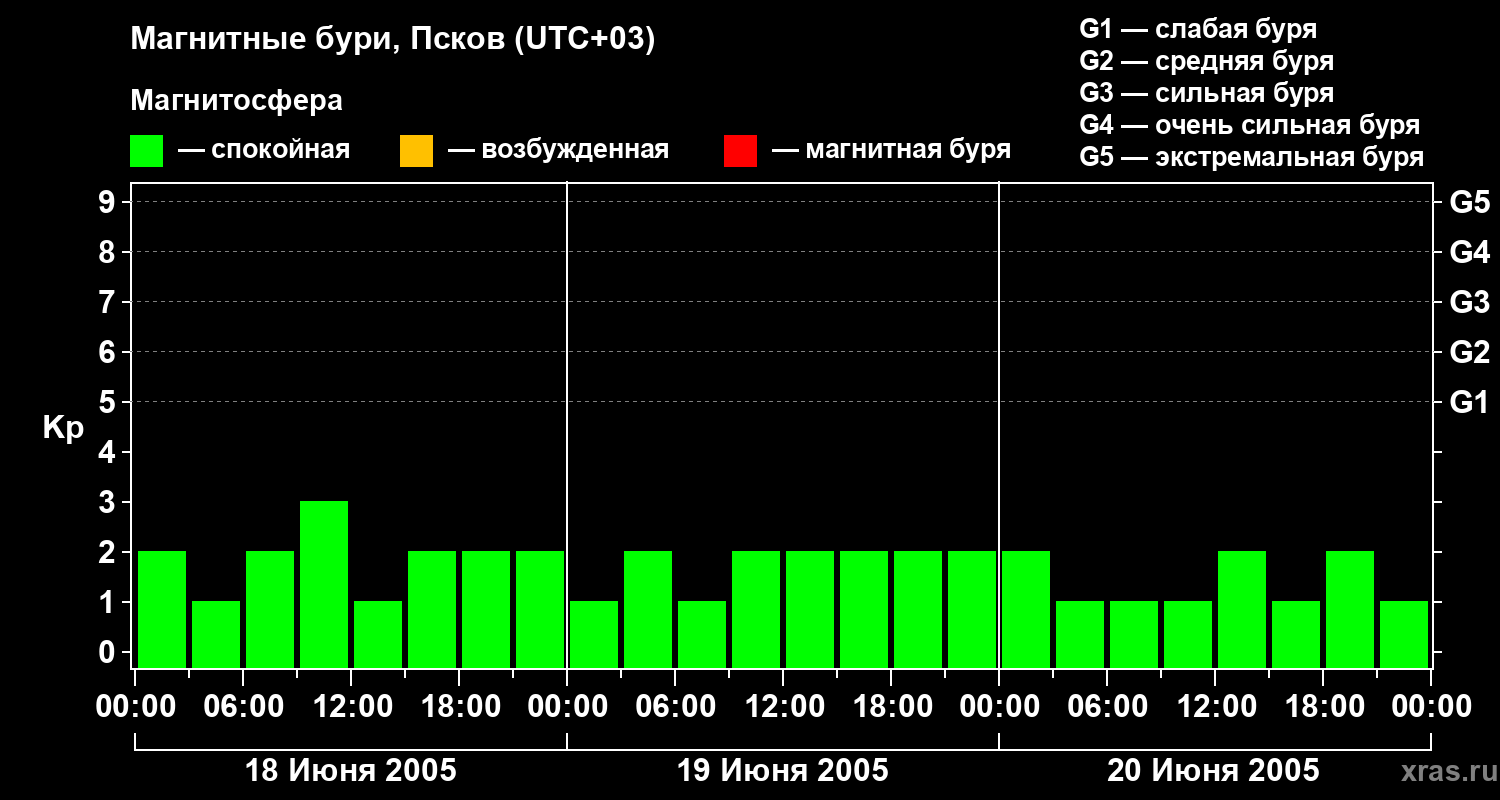This screenshot has width=1500, height=800.
Task: Click the 00:00–03:00 bar on 19 June
Action: point(594,634)
